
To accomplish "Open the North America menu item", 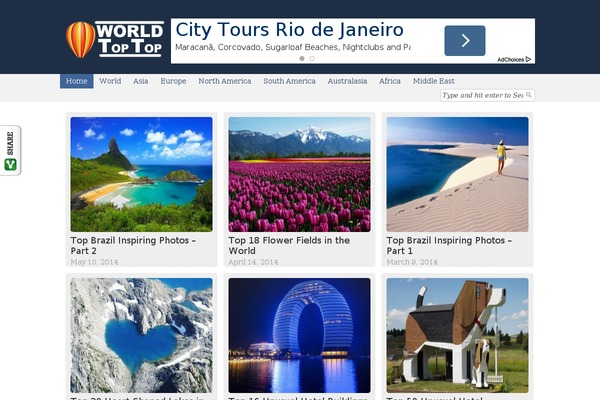I will click(225, 81).
